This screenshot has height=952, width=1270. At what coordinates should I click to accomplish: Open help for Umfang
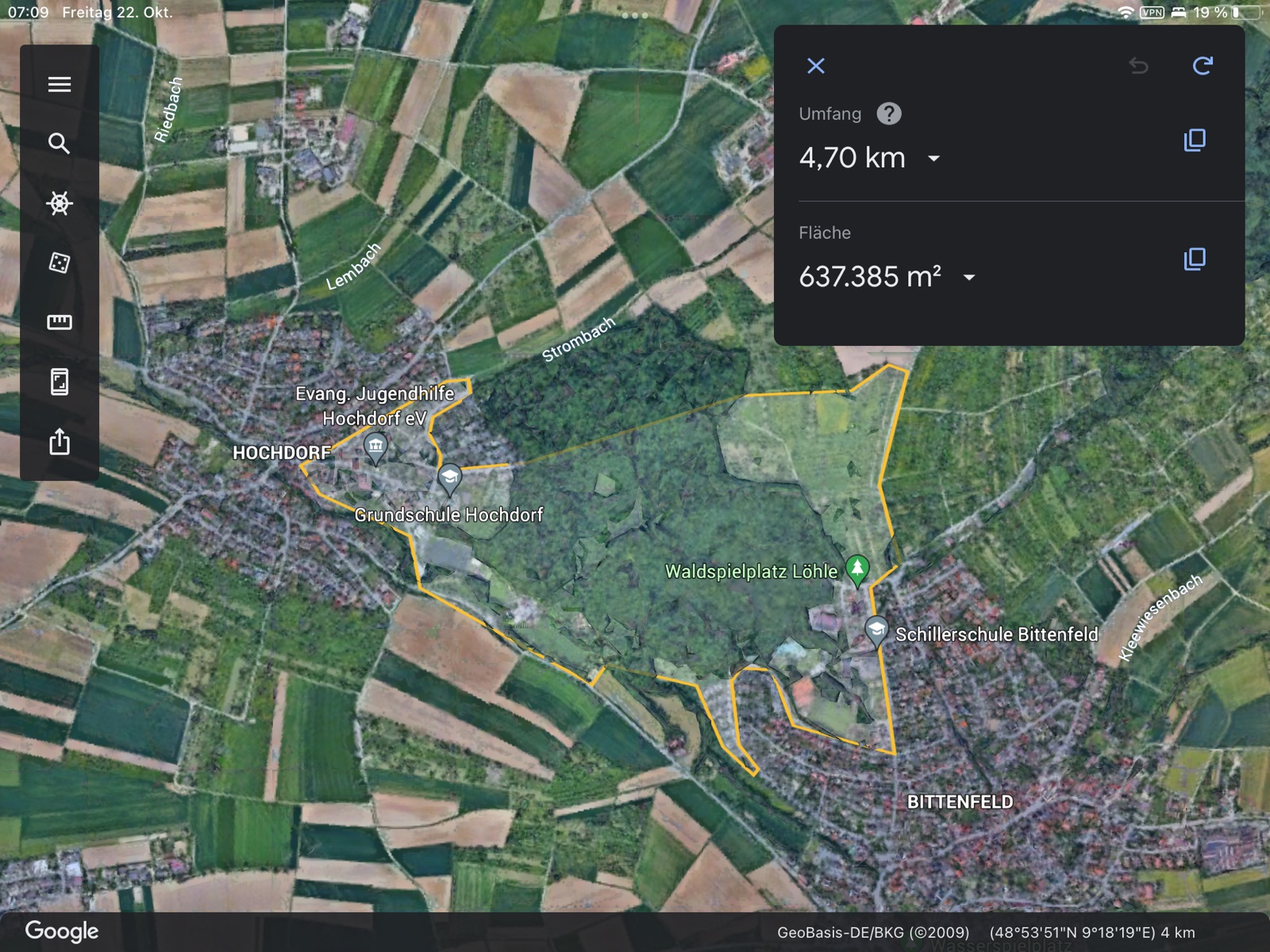[x=889, y=114]
